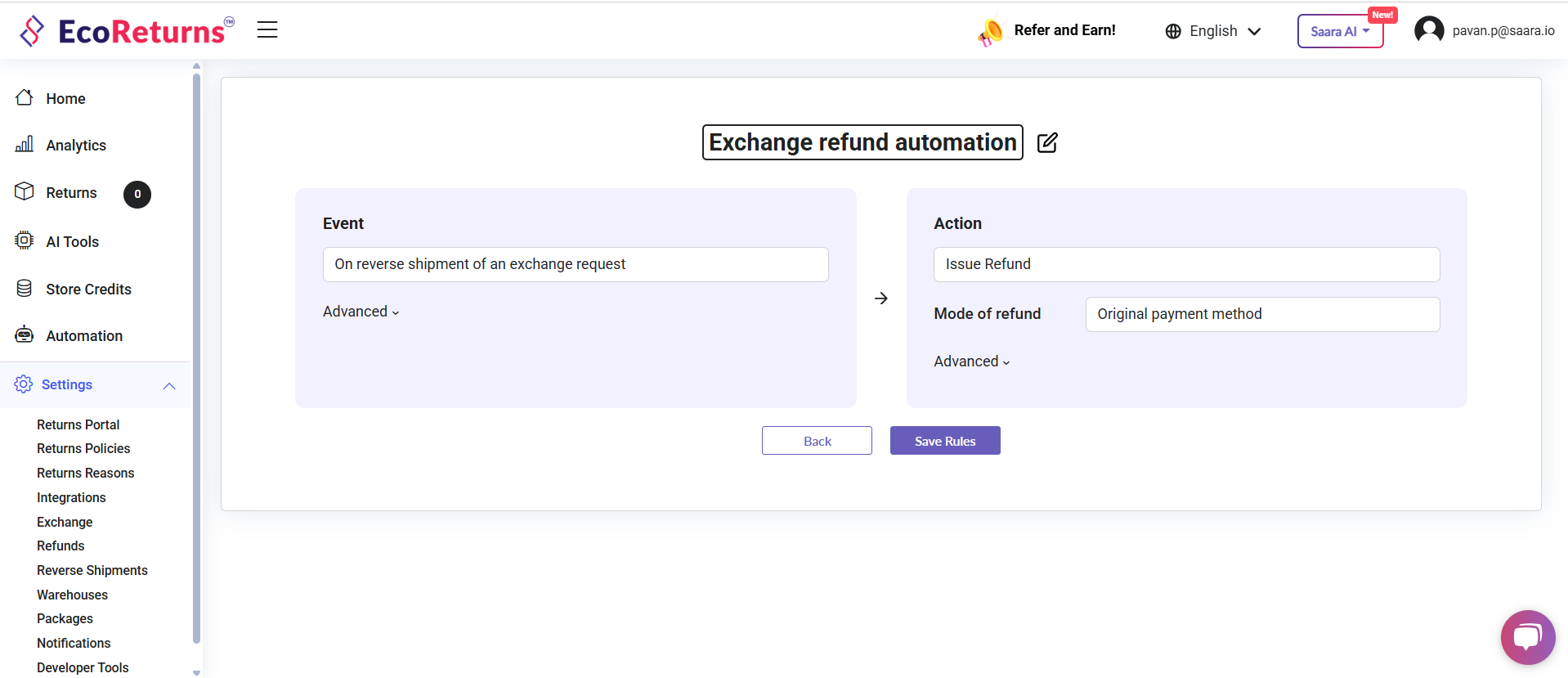Open Analytics from the sidebar
Viewport: 1568px width, 678px height.
(76, 146)
